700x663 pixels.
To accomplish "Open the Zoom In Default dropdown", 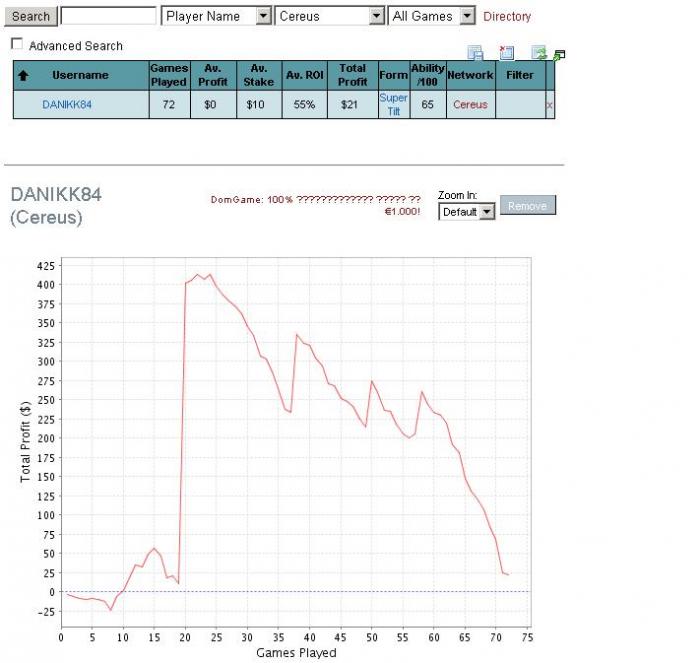I will pyautogui.click(x=467, y=212).
